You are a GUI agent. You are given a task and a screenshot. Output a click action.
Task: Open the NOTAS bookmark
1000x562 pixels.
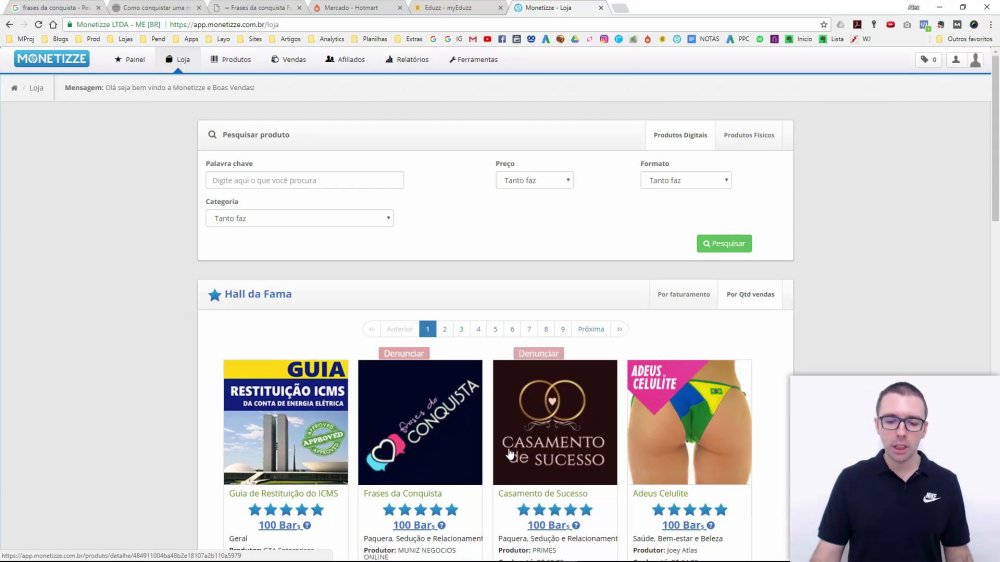[x=703, y=39]
